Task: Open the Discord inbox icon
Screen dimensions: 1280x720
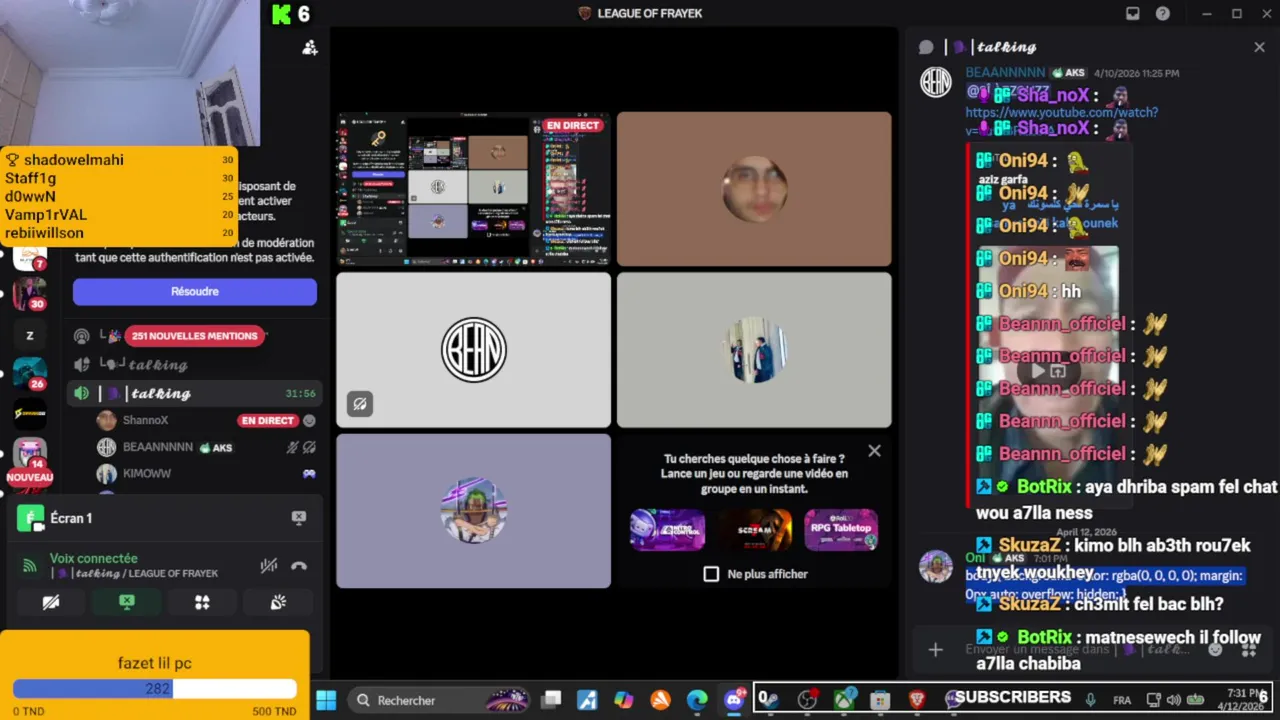Action: tap(1133, 14)
